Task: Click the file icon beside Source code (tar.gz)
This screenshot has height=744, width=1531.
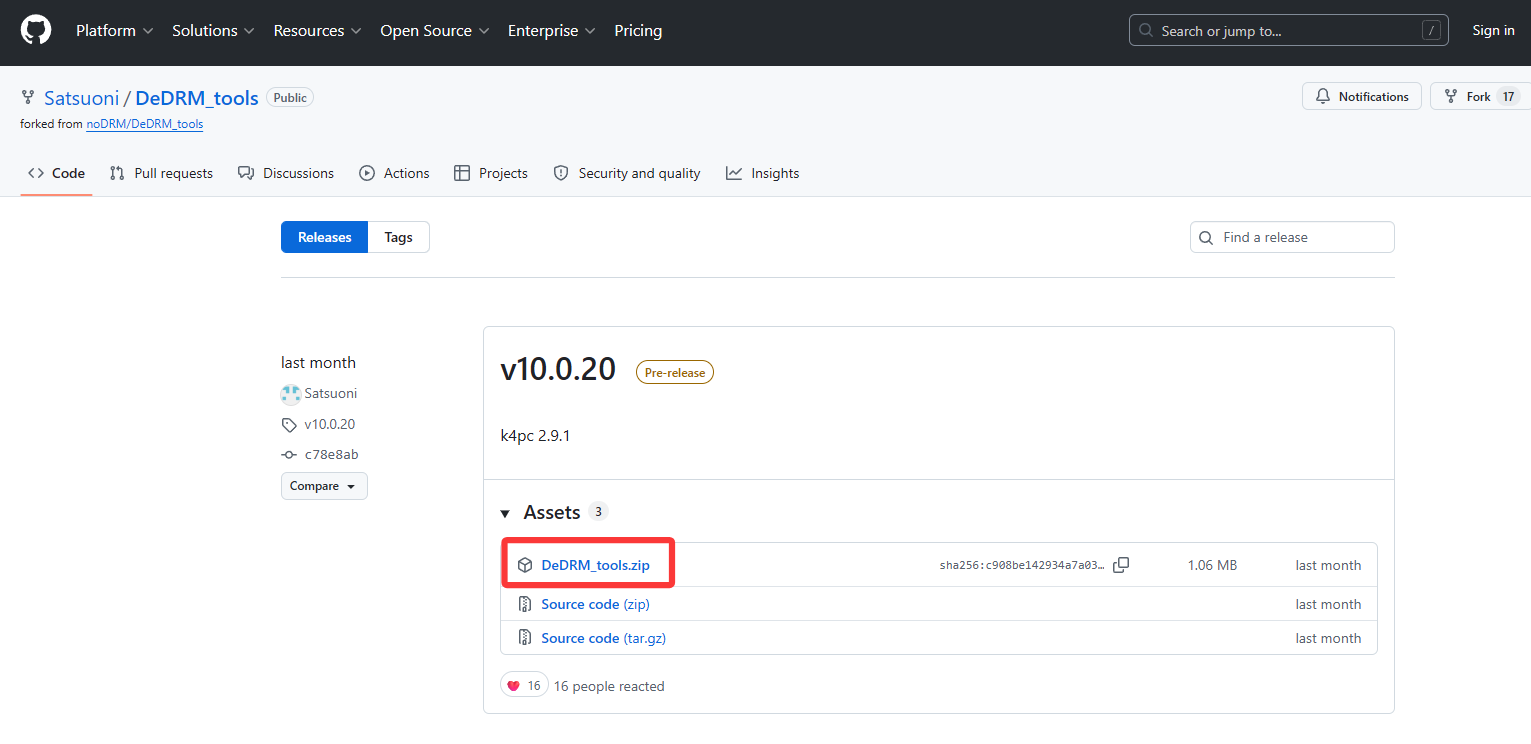Action: pos(525,638)
